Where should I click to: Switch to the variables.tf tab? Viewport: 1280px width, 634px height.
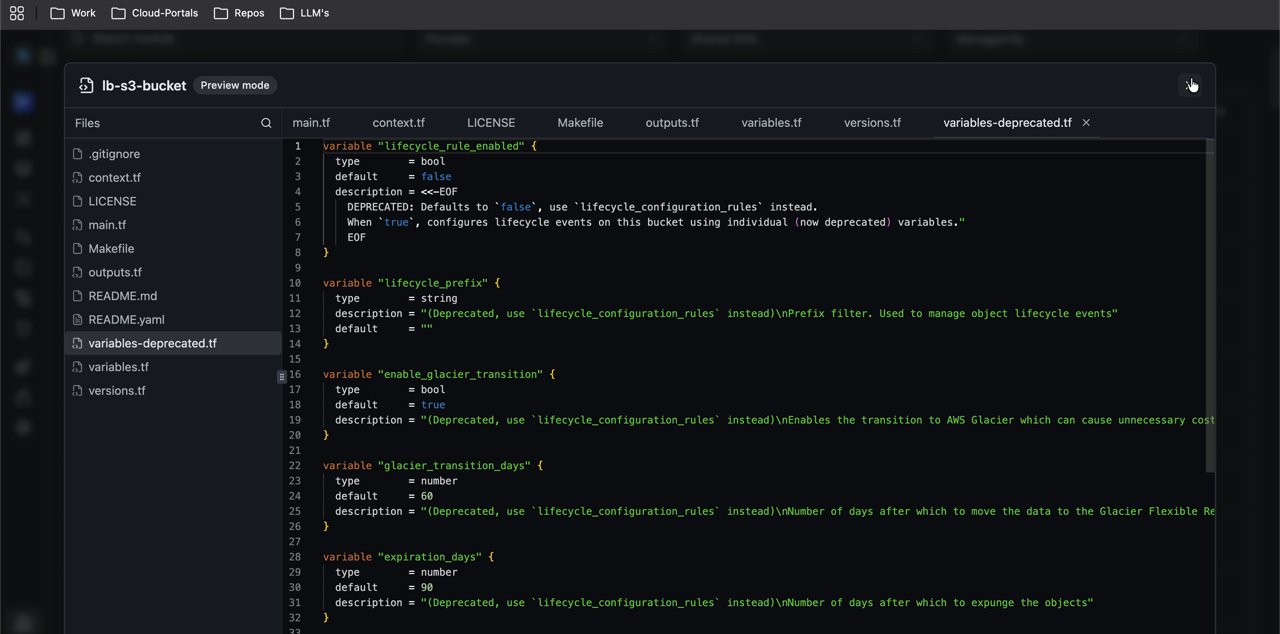771,123
